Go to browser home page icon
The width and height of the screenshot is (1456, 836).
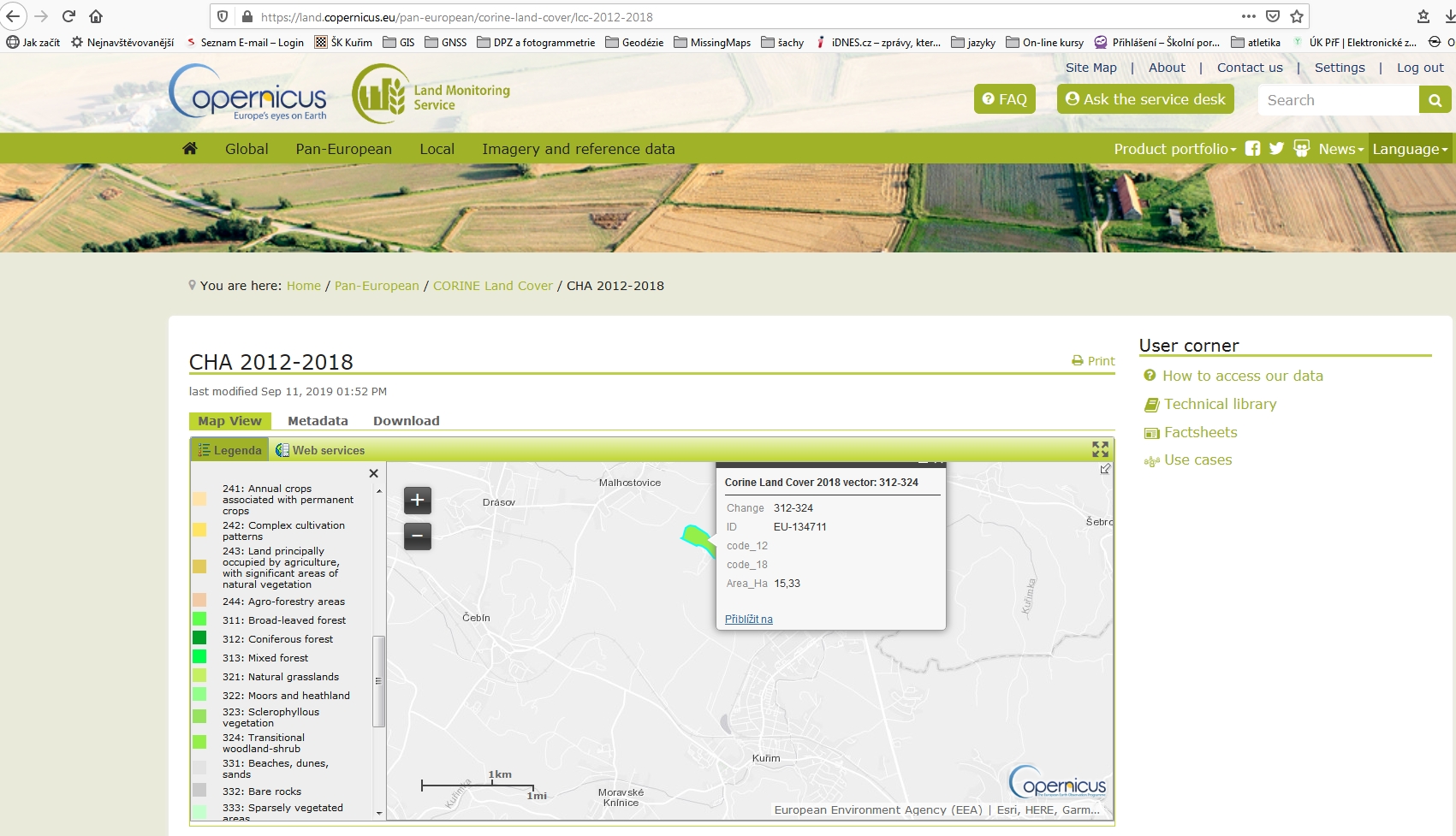click(x=96, y=16)
